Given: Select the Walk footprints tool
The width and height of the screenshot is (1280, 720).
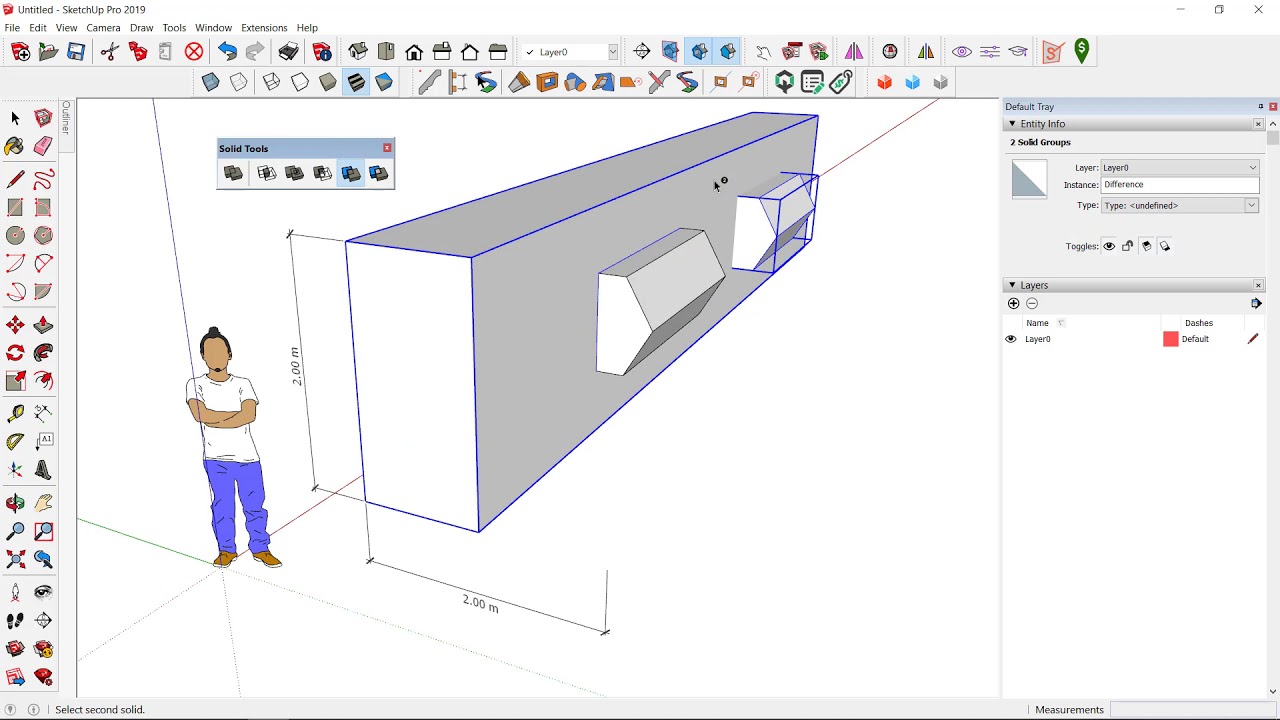Looking at the screenshot, I should coord(15,620).
